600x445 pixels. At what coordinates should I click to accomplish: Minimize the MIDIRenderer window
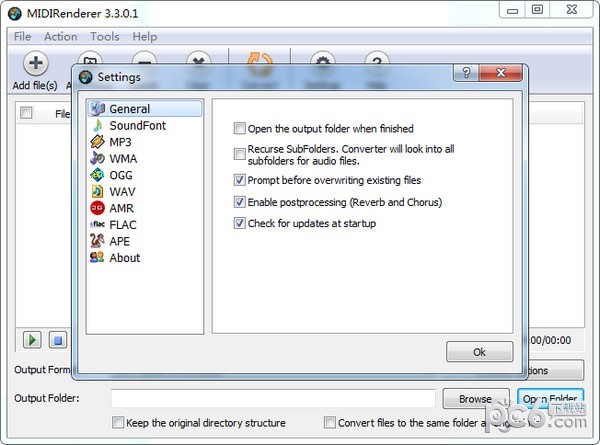coord(512,10)
